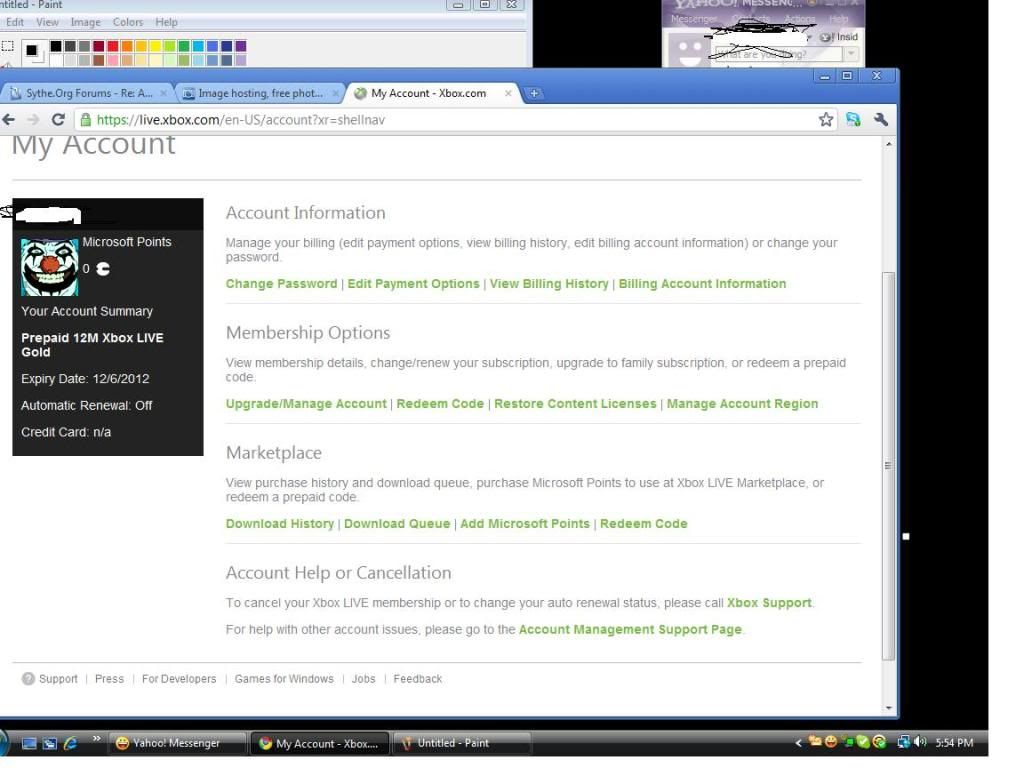Image resolution: width=1024 pixels, height=768 pixels.
Task: Open Download Queue
Action: click(397, 524)
